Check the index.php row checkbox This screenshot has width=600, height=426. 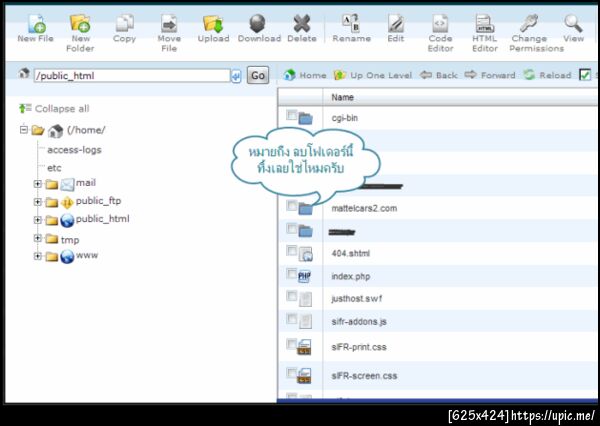pos(292,273)
